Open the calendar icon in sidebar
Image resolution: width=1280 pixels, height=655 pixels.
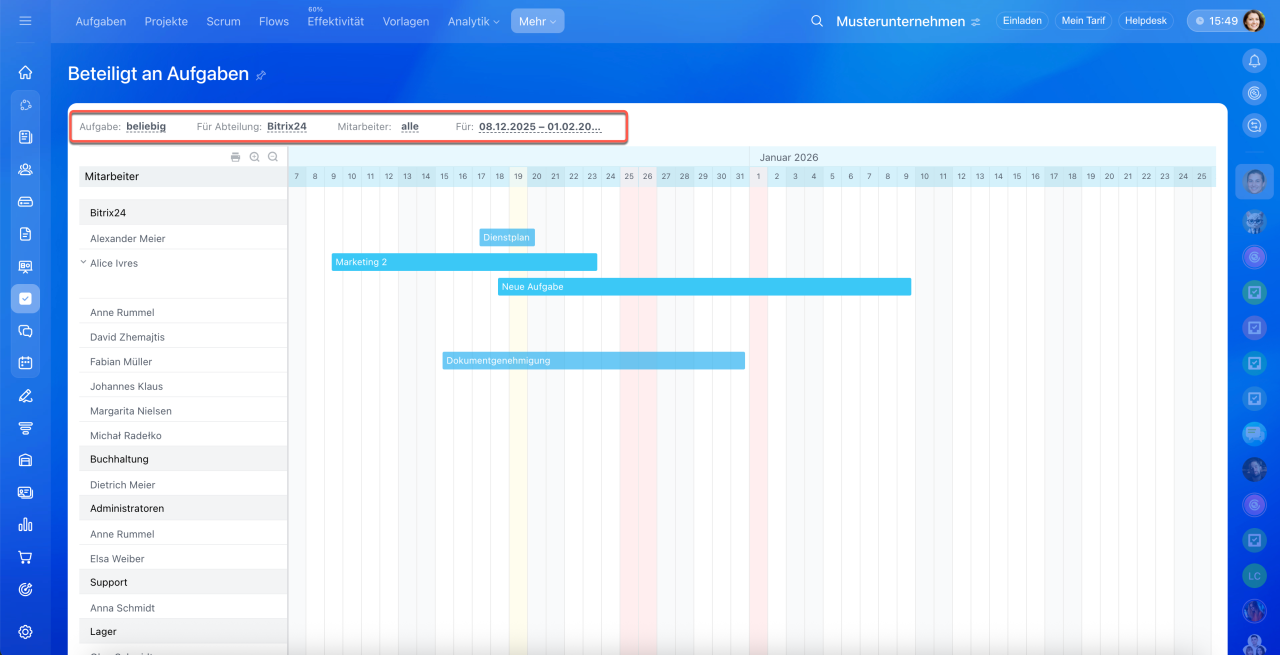pyautogui.click(x=25, y=363)
